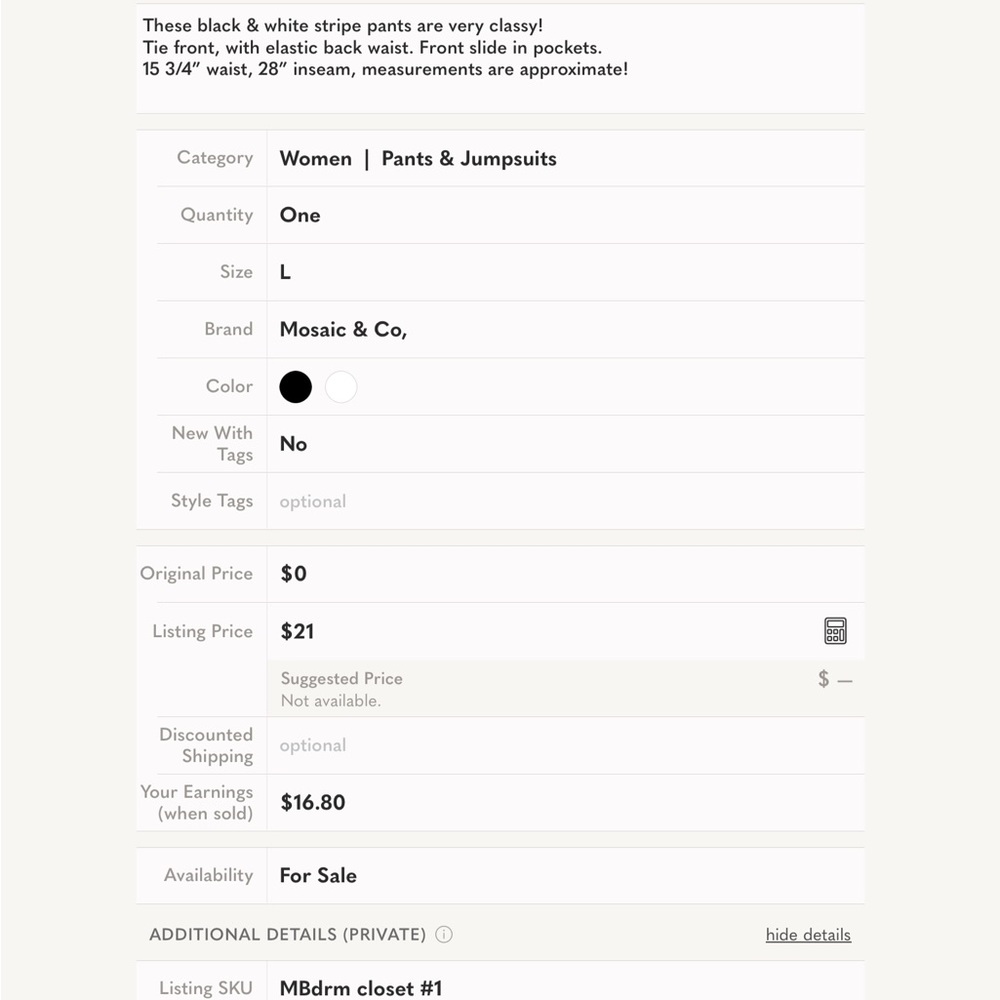
Task: Open the listing price calculator icon
Action: [835, 631]
